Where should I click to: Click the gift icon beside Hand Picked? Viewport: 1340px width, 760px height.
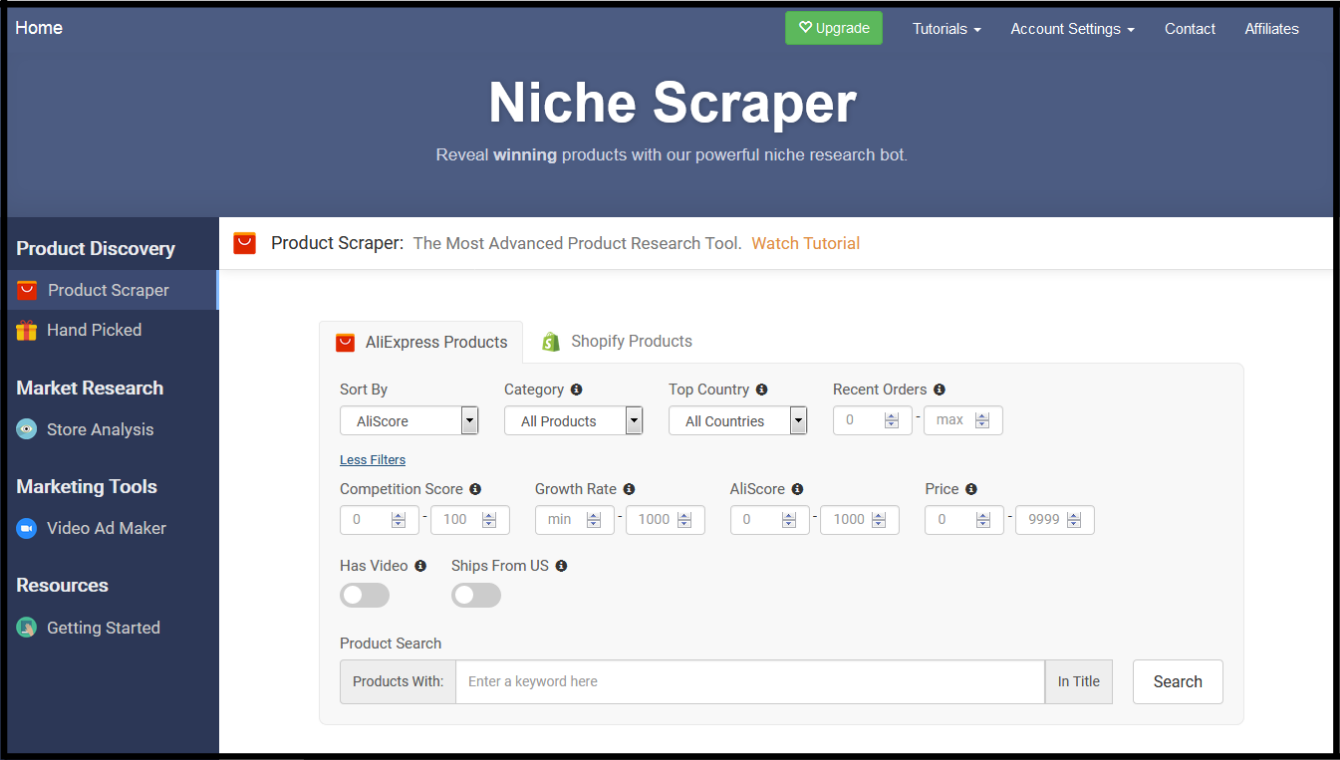27,330
